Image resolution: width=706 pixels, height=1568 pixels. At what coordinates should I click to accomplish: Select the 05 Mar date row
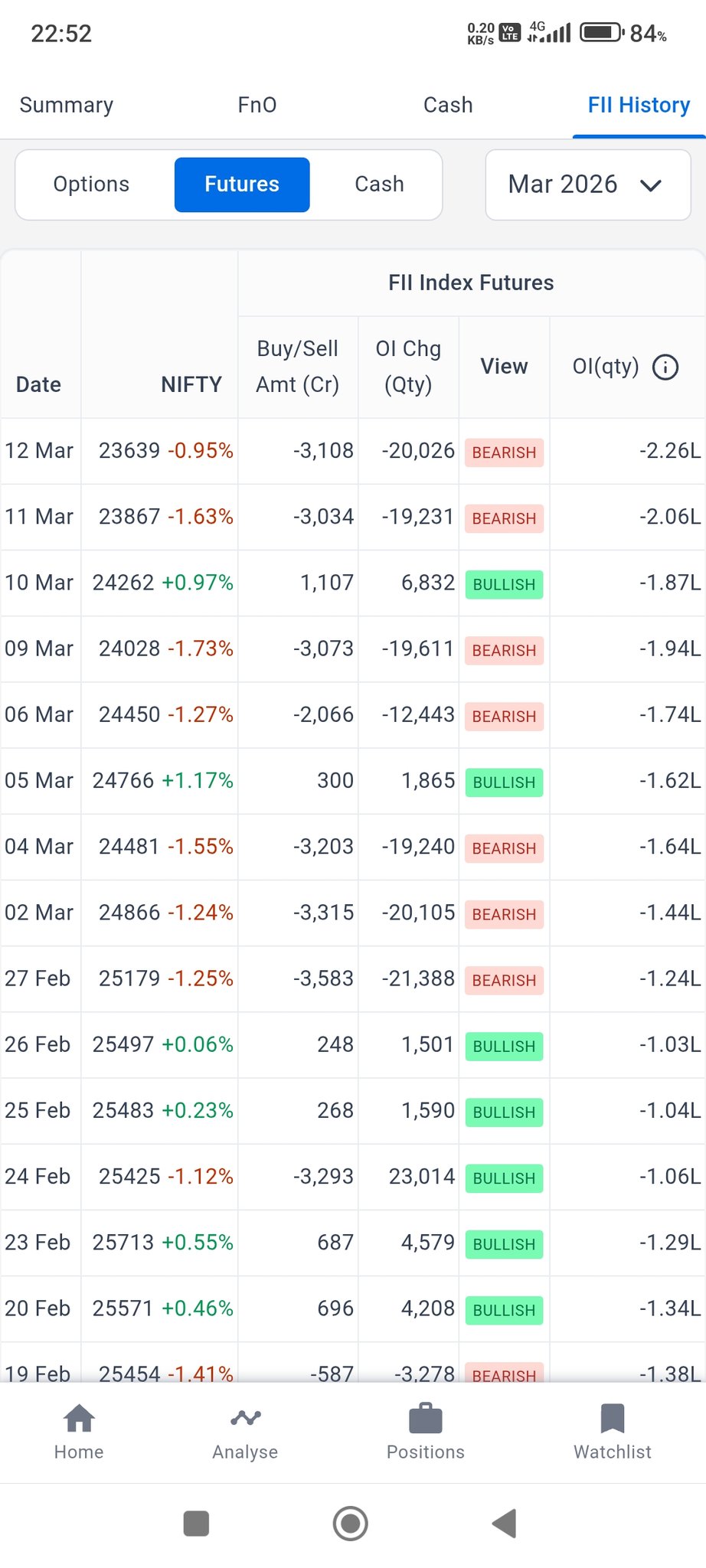click(x=39, y=781)
